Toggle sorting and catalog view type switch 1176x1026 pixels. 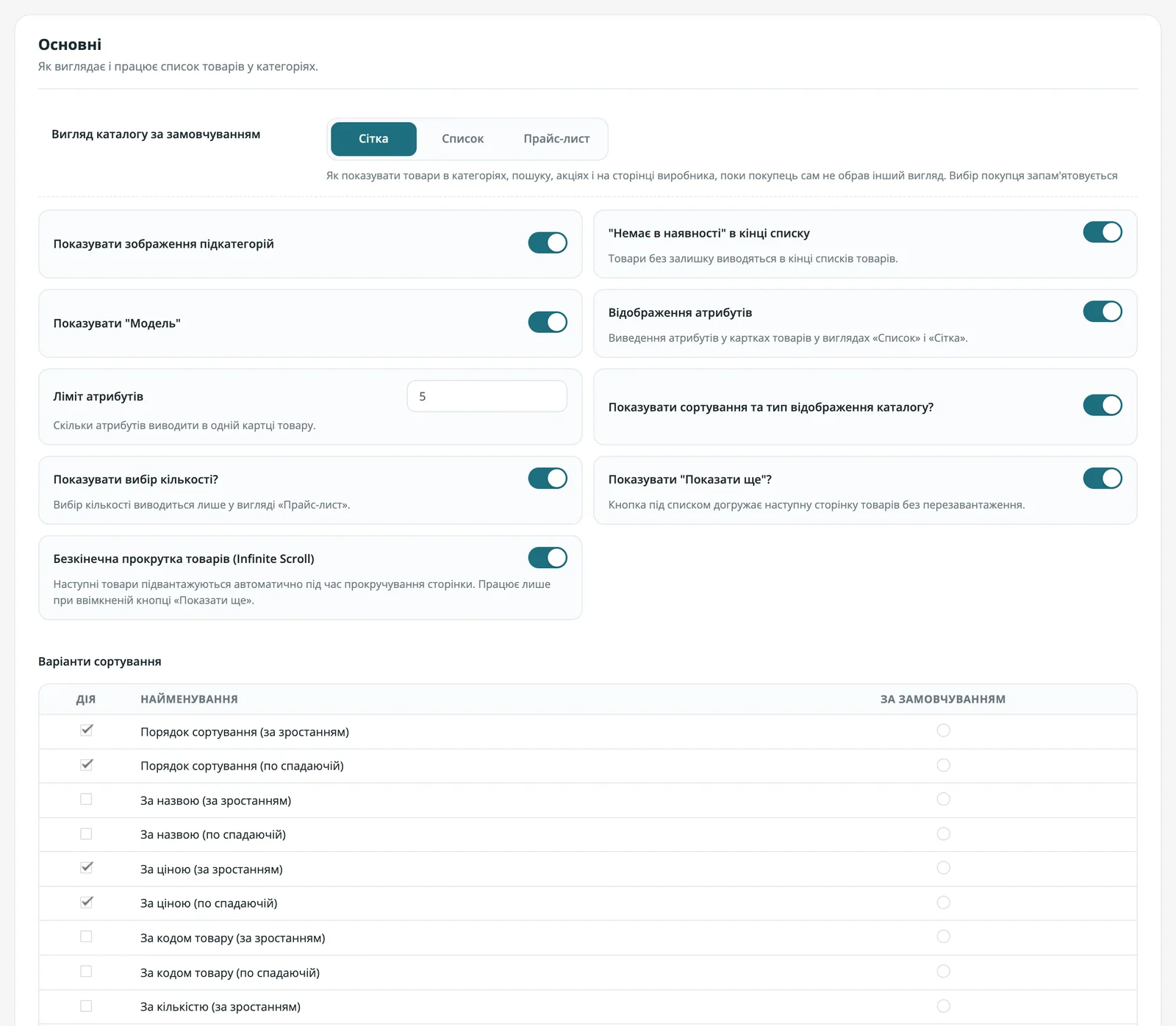coord(1102,405)
